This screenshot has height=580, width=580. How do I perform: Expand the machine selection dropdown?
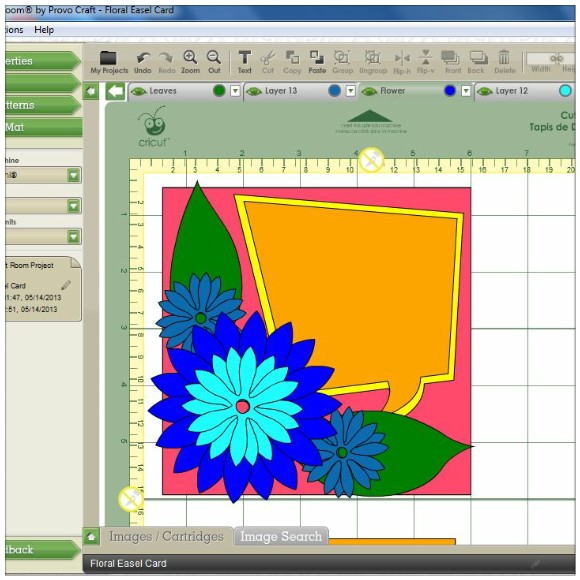74,175
